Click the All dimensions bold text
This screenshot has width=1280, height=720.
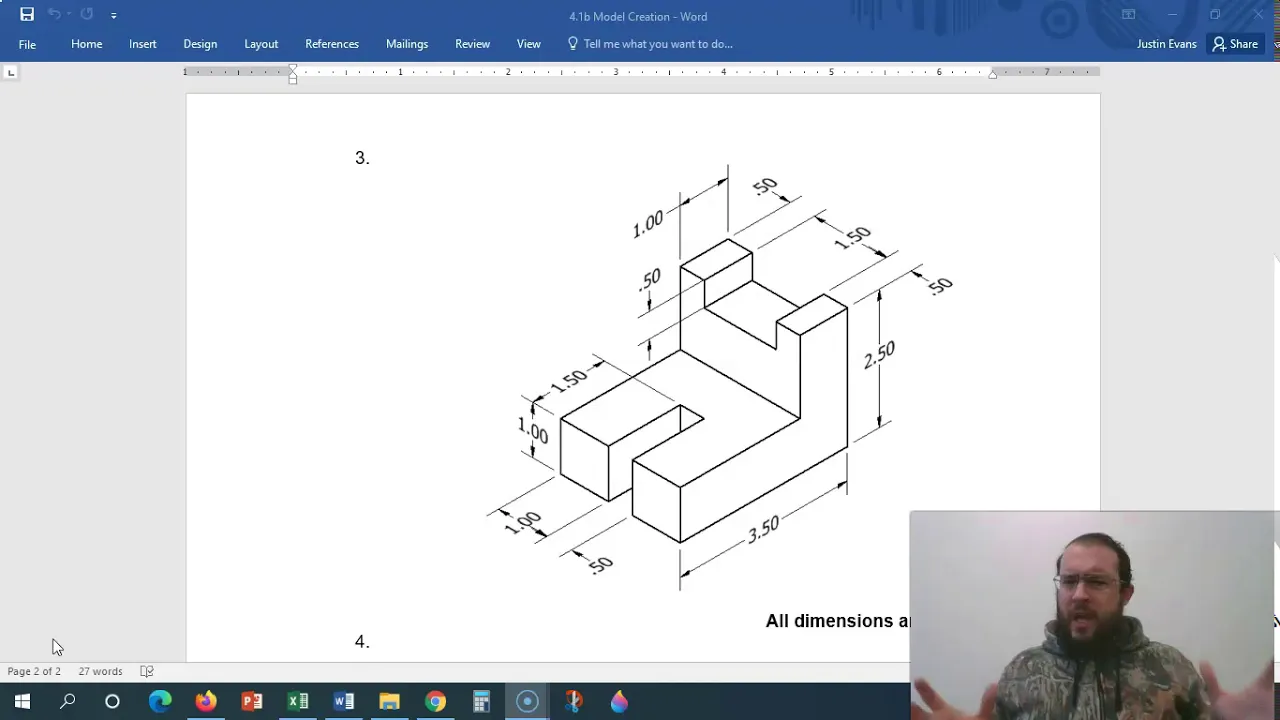(x=838, y=621)
